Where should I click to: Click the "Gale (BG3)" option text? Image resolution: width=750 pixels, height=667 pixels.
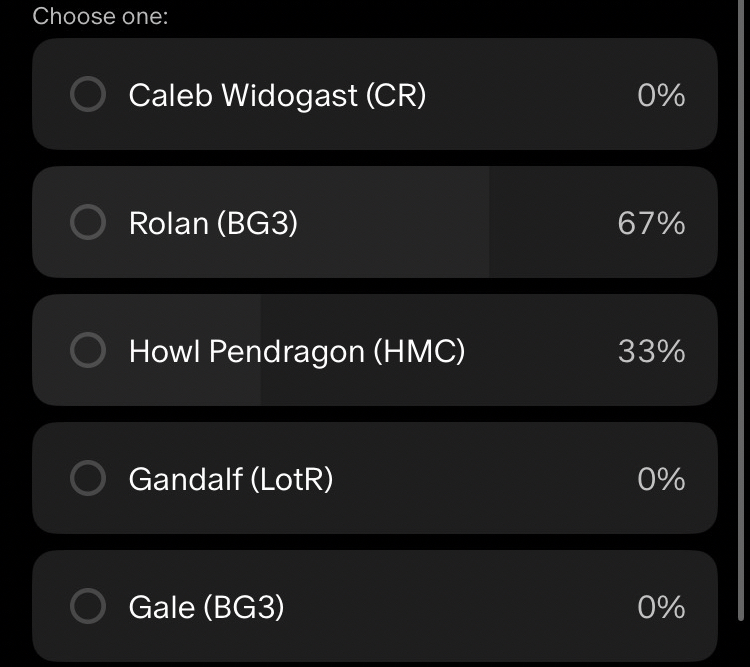tap(206, 606)
